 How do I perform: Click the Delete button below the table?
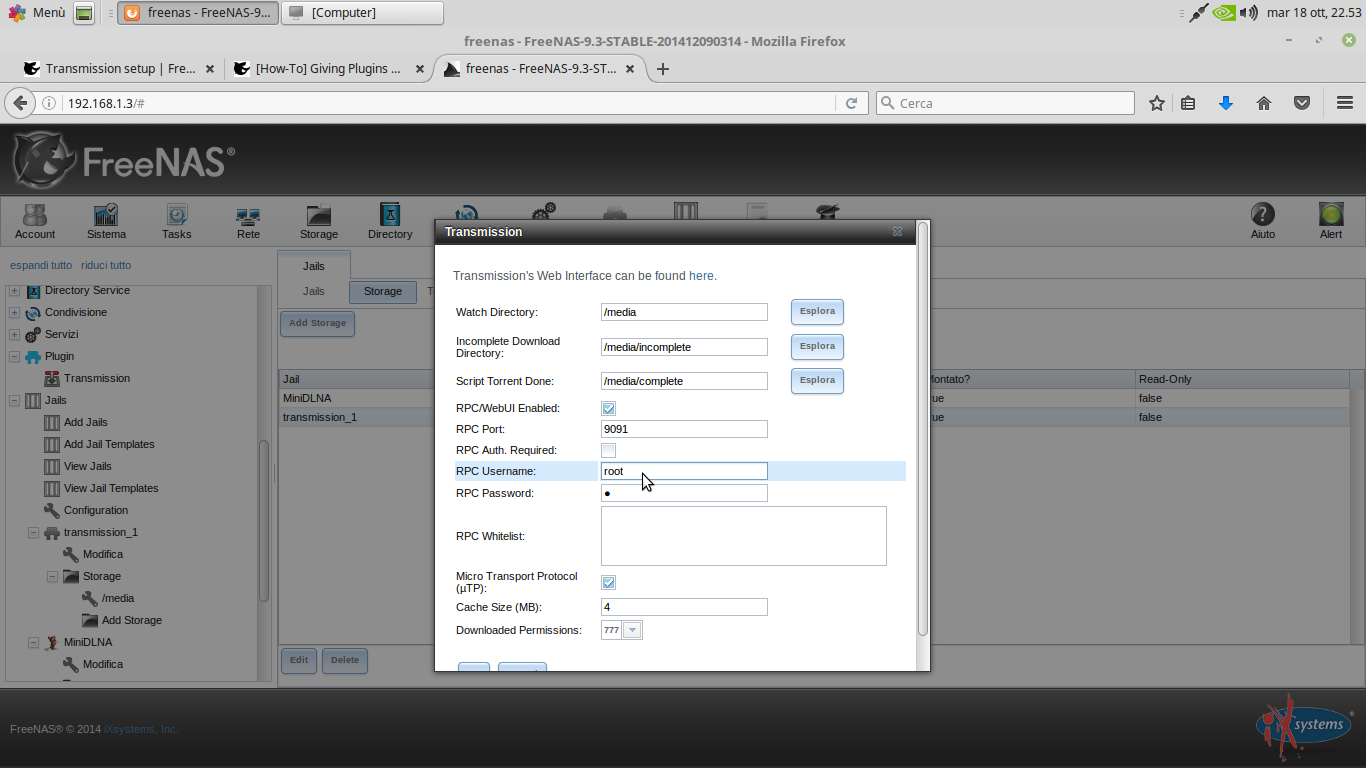[345, 661]
